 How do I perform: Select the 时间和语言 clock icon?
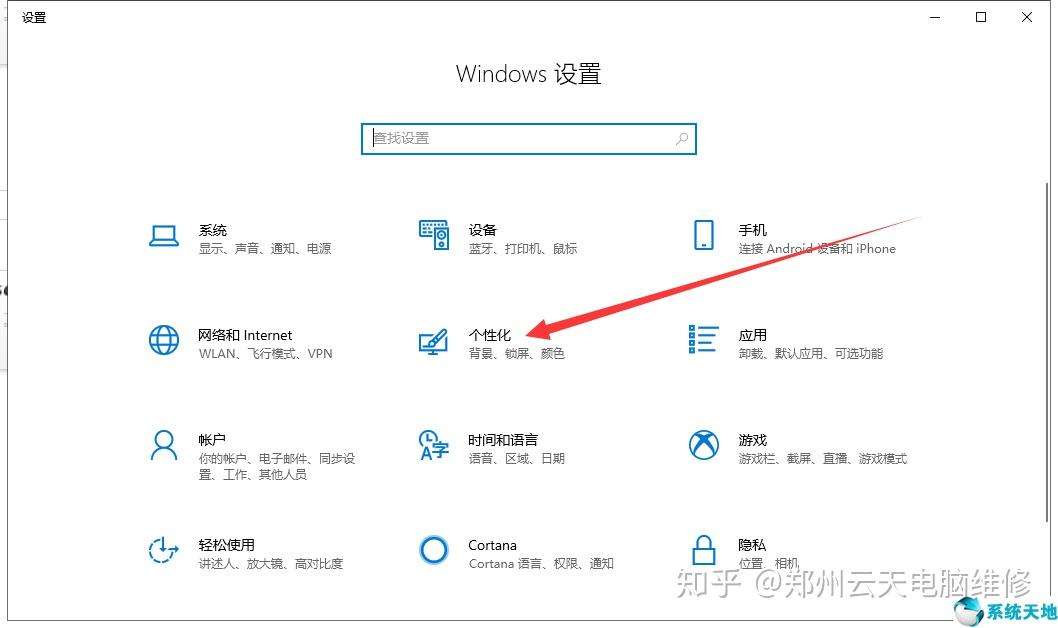click(x=434, y=445)
